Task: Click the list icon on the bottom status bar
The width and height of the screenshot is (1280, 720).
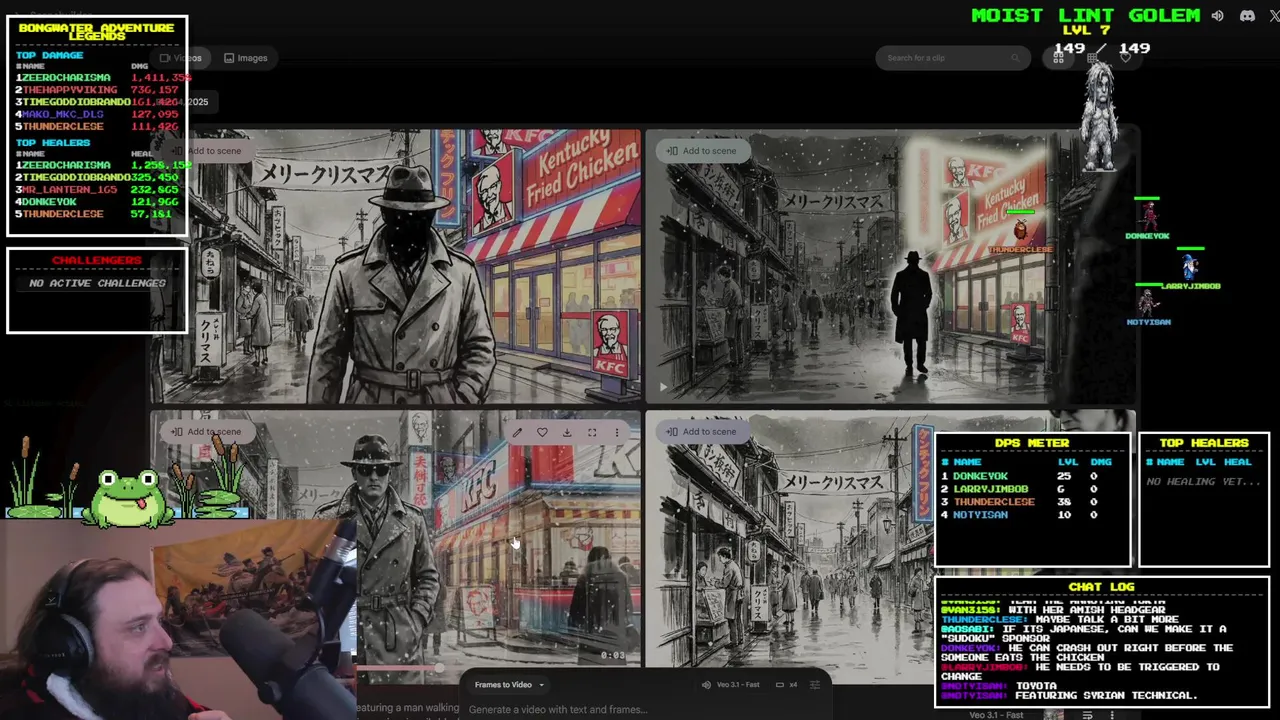Action: point(1087,715)
